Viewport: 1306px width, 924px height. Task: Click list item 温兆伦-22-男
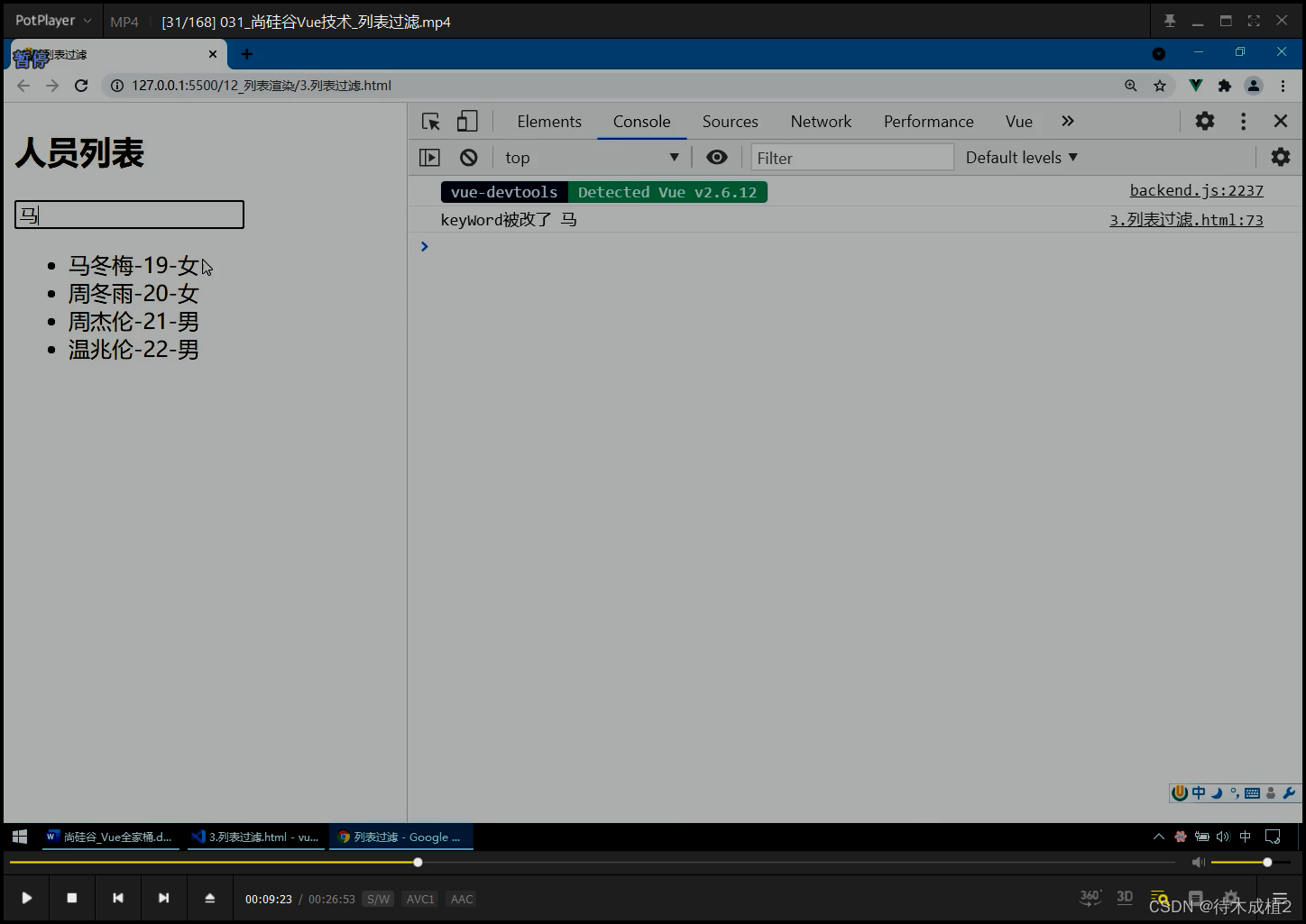coord(133,350)
